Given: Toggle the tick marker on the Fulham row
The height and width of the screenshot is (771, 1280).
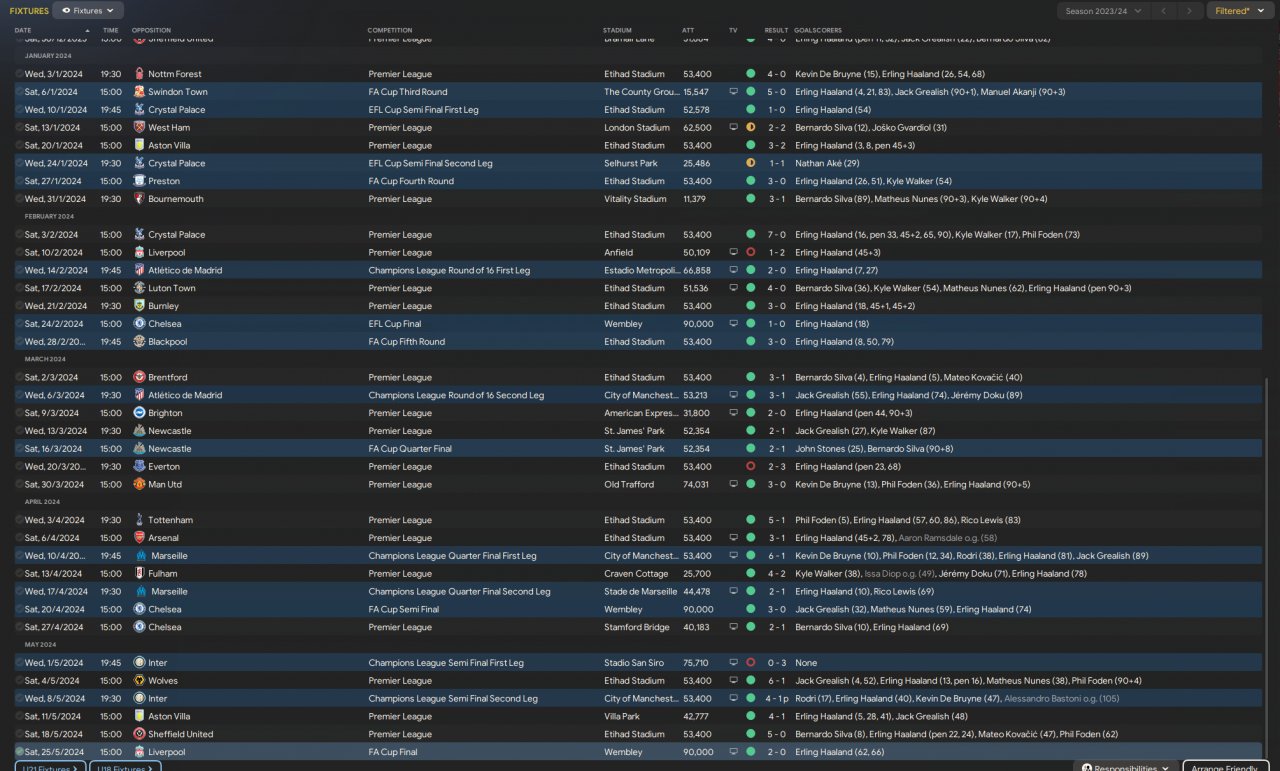Looking at the screenshot, I should pyautogui.click(x=19, y=574).
